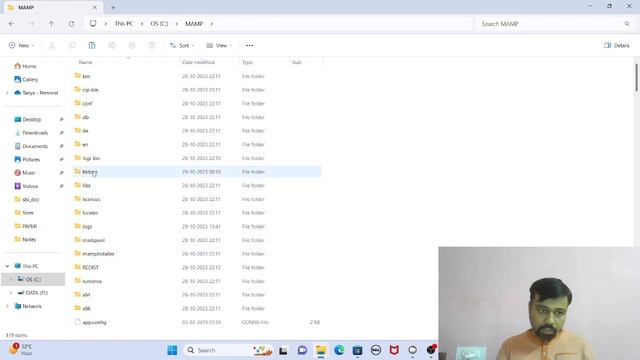Expand the Tanya - Personal tree node
This screenshot has height=360, width=640.
tap(7, 93)
